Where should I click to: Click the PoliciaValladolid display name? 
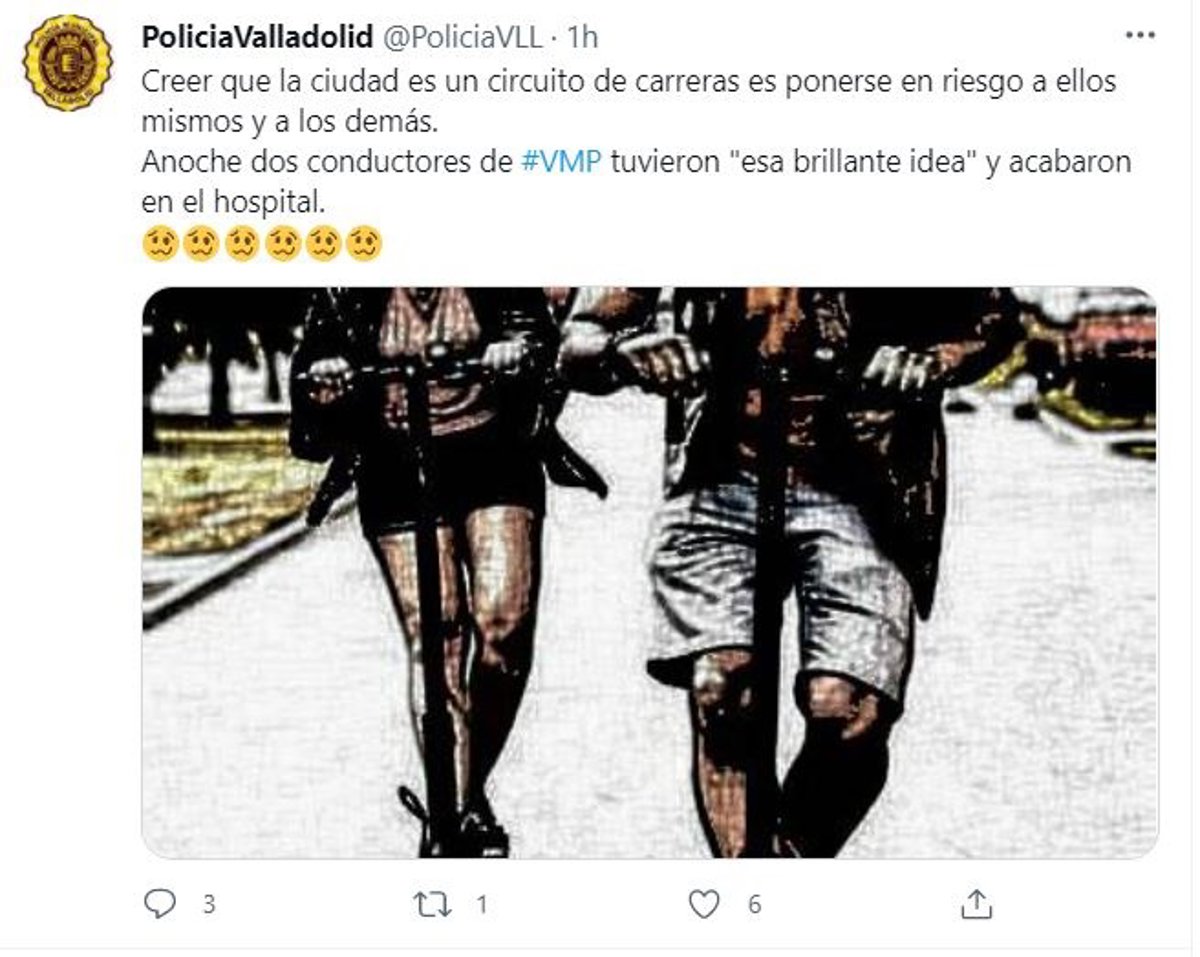257,37
